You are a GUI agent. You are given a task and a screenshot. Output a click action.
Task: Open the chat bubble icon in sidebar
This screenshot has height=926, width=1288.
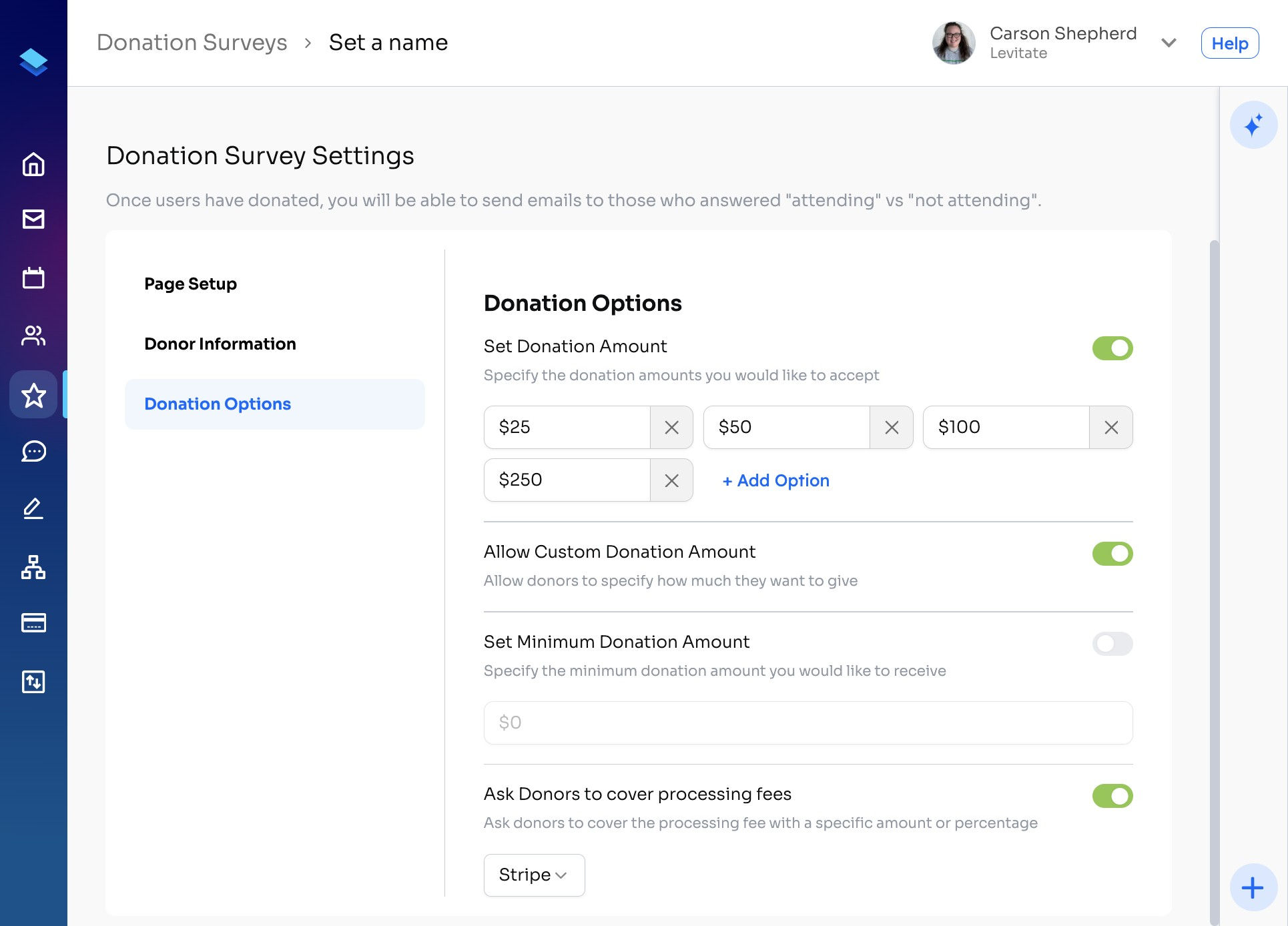33,452
